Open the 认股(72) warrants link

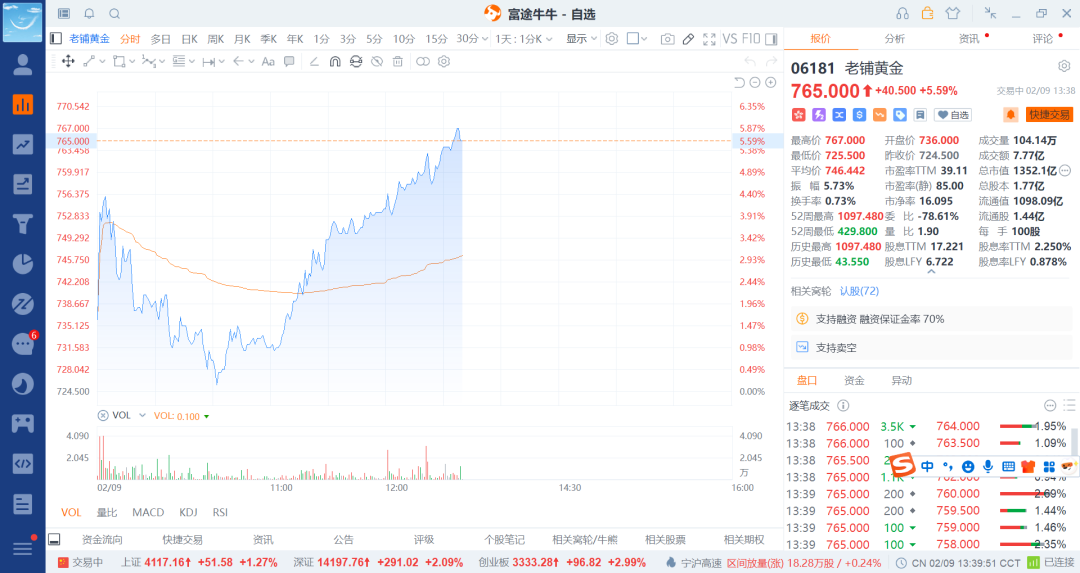point(859,291)
